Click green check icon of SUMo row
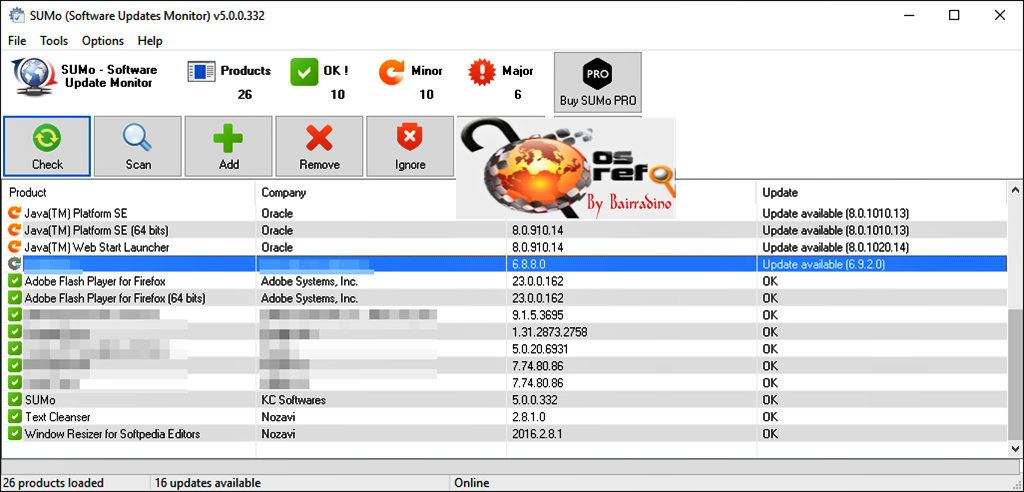Screen dimensions: 1024x492 tap(14, 399)
